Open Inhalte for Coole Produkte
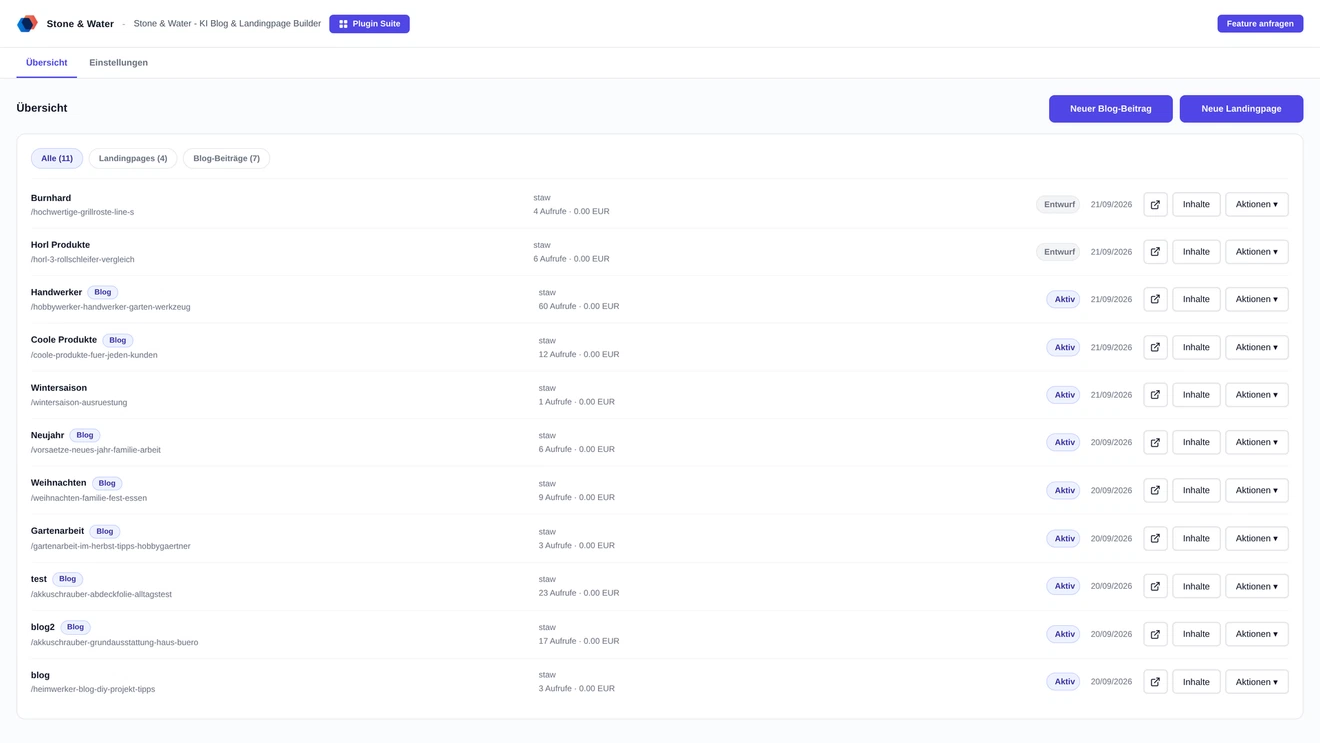 1196,347
